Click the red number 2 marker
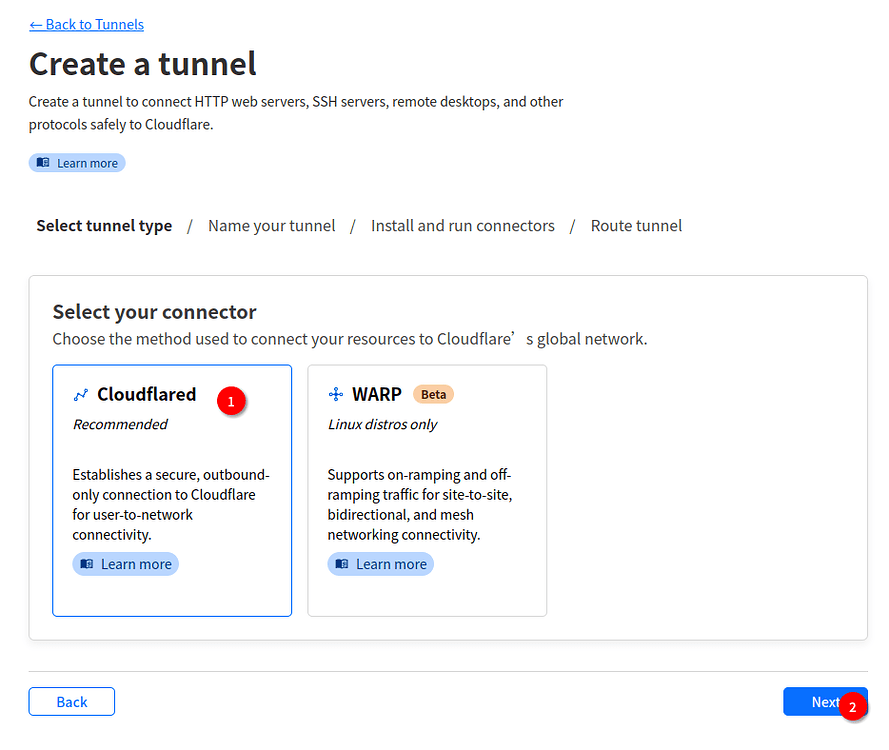Viewport: 889px width, 750px height. point(852,707)
